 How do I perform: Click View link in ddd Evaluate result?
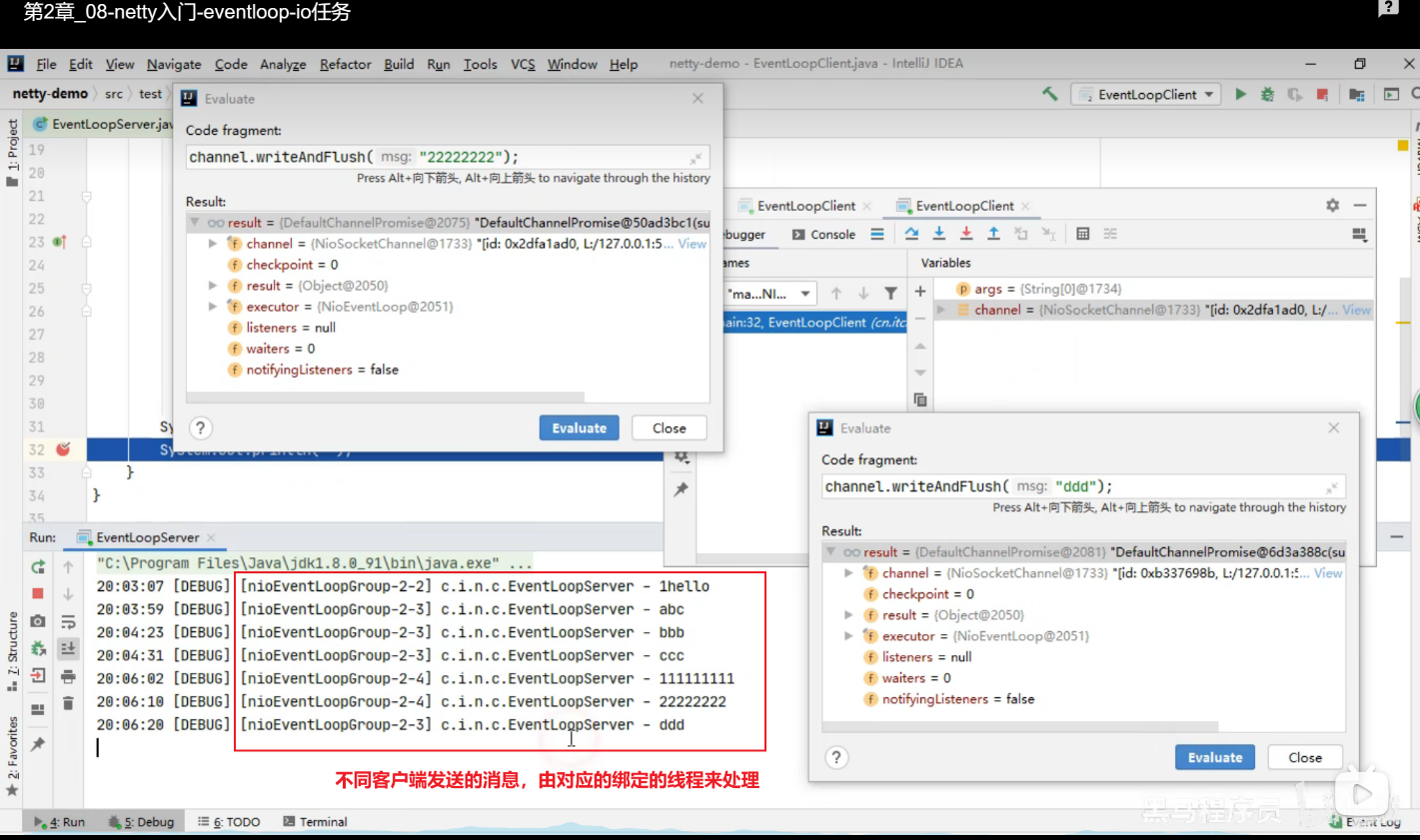click(x=1328, y=573)
